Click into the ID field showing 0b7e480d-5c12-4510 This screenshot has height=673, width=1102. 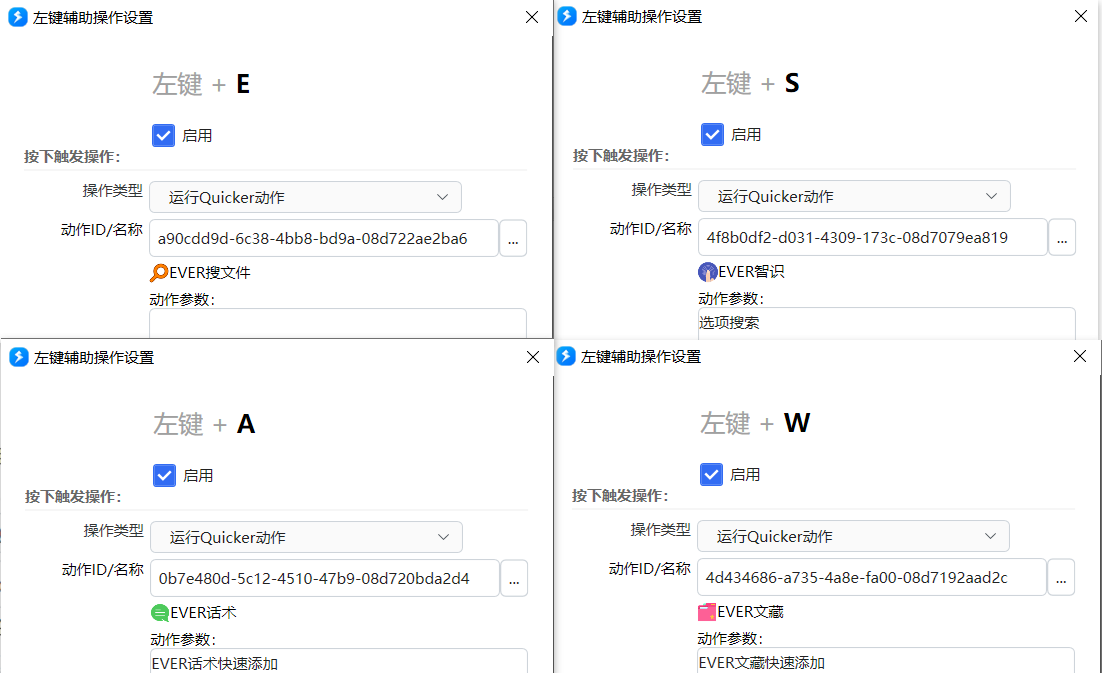coord(325,579)
